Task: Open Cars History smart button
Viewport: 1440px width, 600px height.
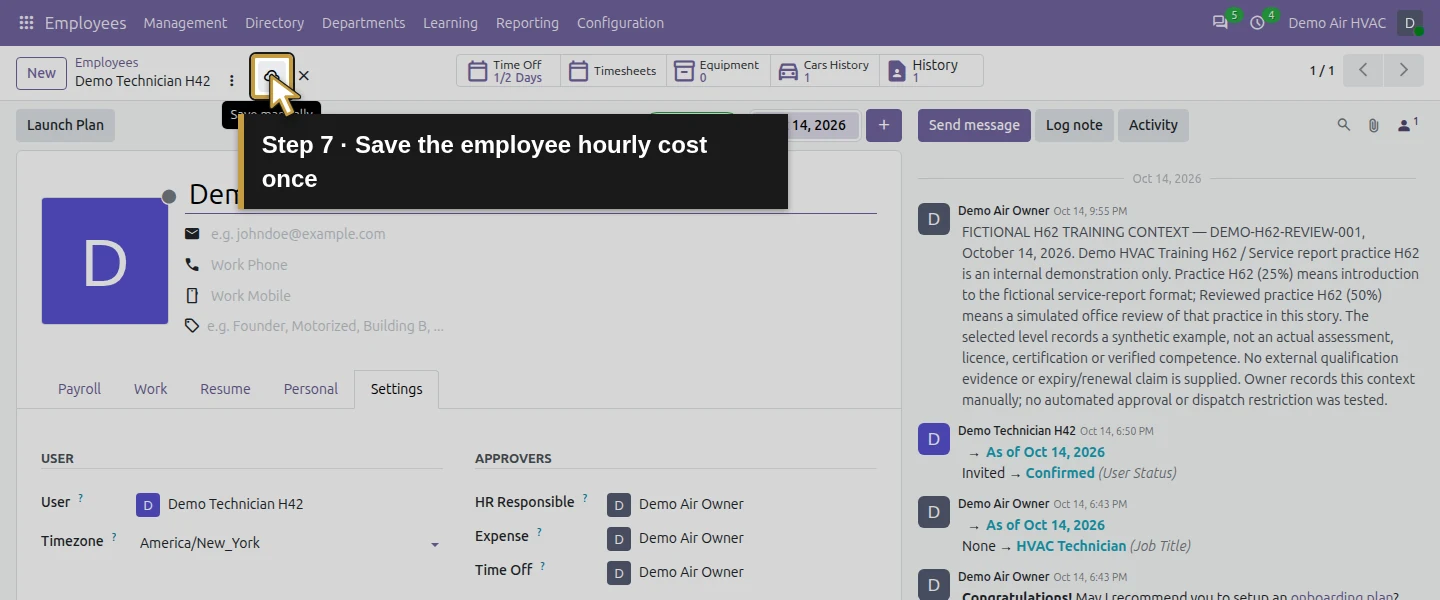Action: coord(825,71)
